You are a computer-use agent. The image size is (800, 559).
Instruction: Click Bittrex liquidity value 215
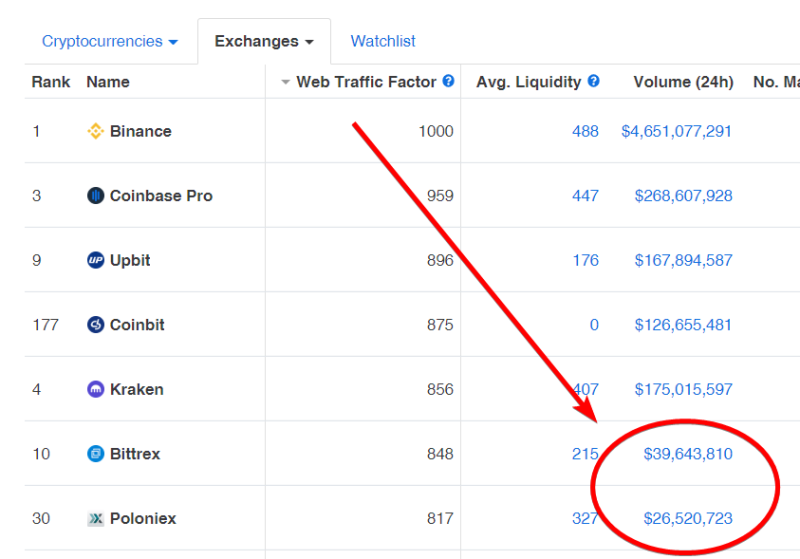click(x=585, y=454)
